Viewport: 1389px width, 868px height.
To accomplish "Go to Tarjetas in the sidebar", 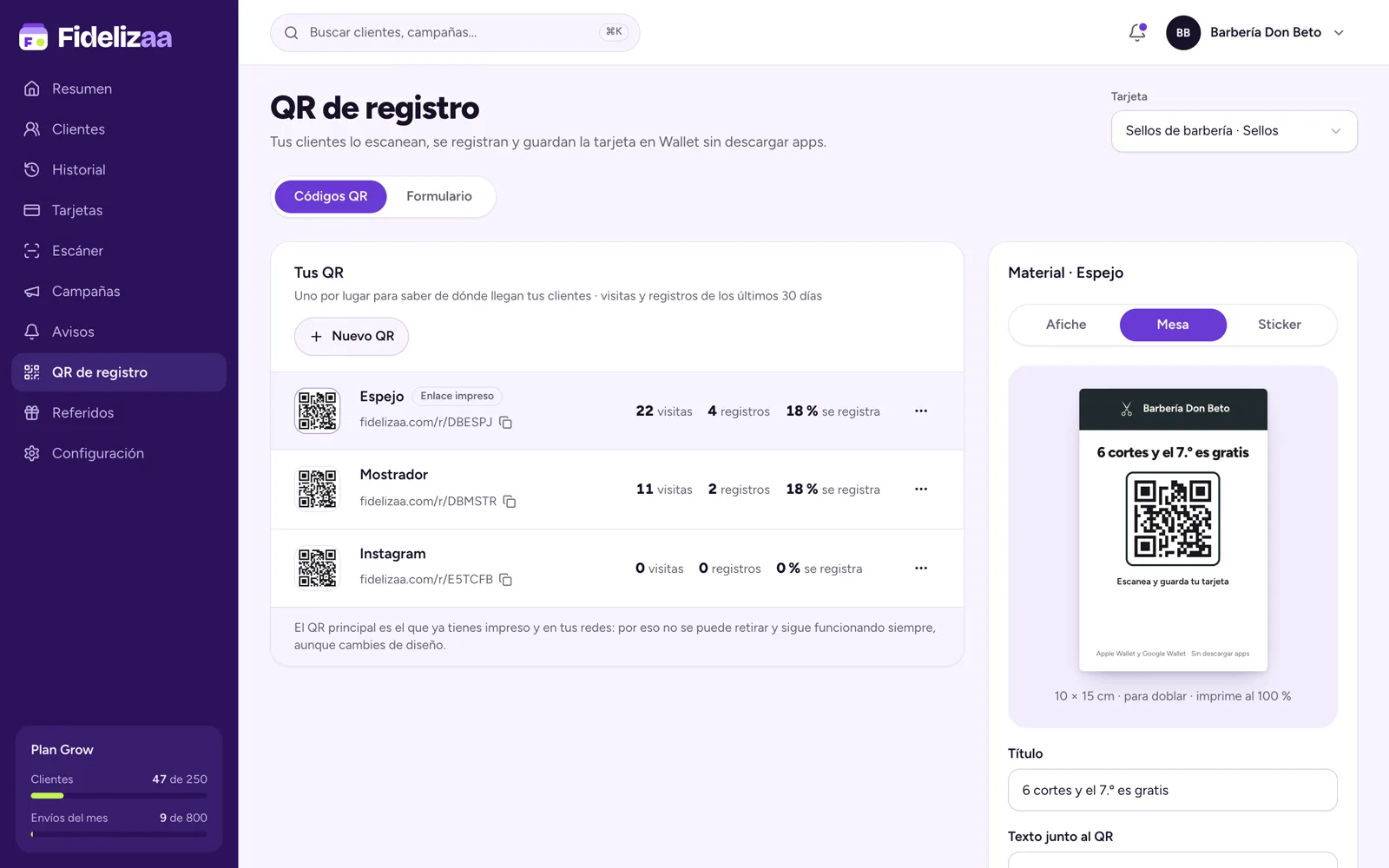I will (x=119, y=210).
